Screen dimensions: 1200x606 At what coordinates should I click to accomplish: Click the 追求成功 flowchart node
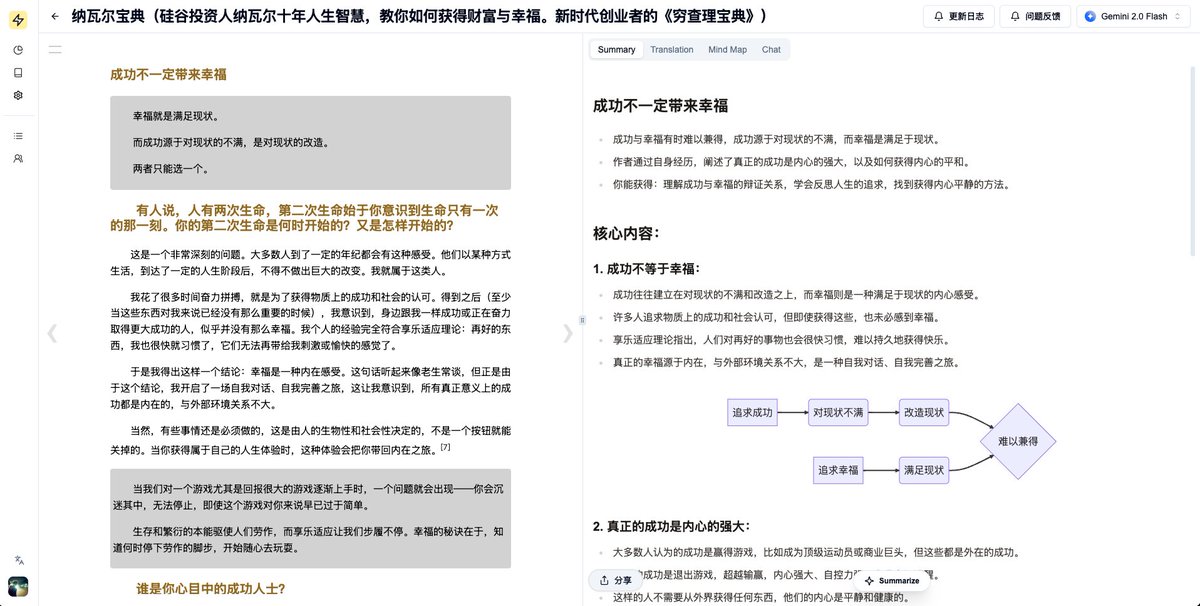click(x=752, y=412)
